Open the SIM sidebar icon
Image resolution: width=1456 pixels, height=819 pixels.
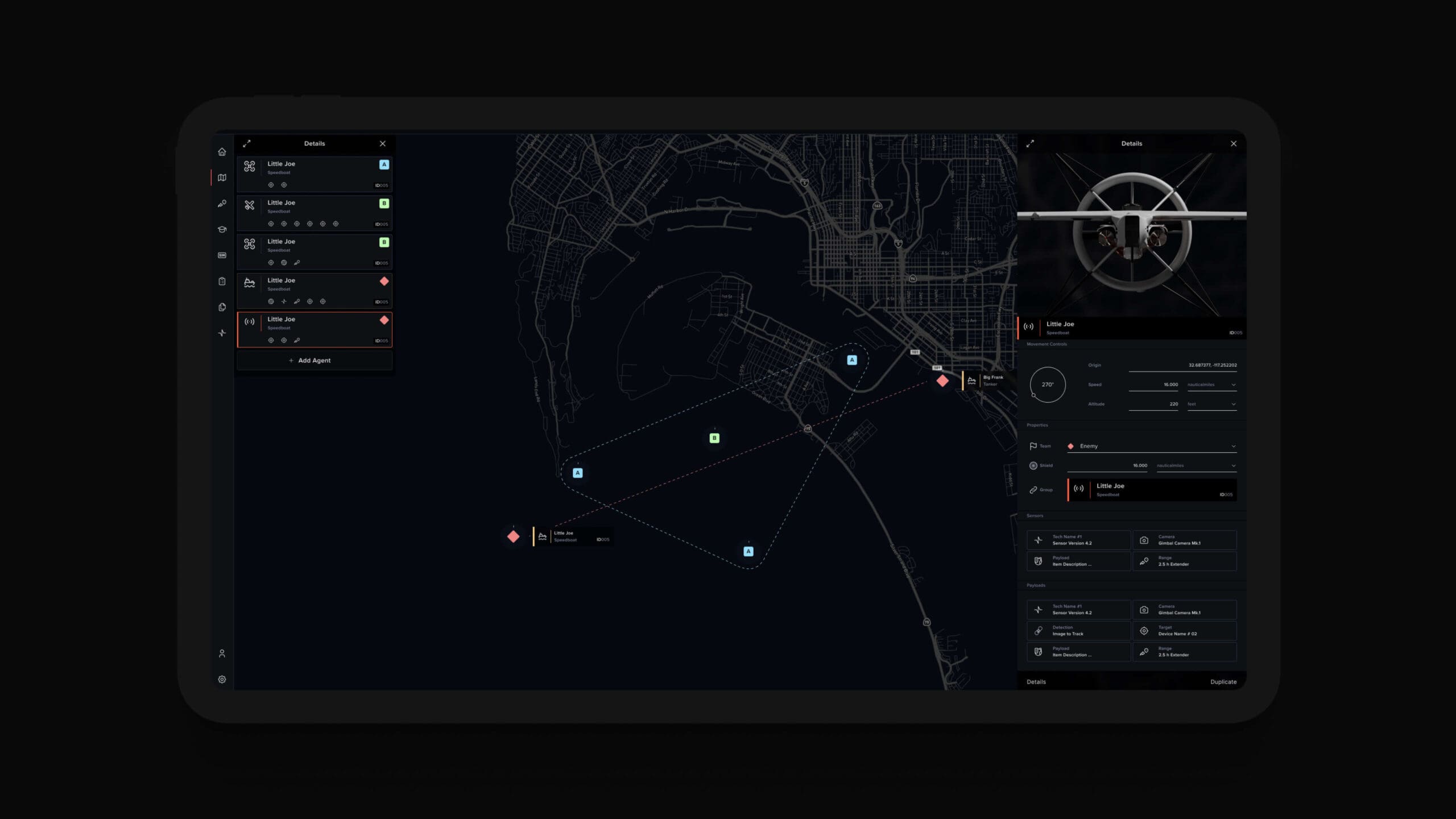click(x=222, y=255)
